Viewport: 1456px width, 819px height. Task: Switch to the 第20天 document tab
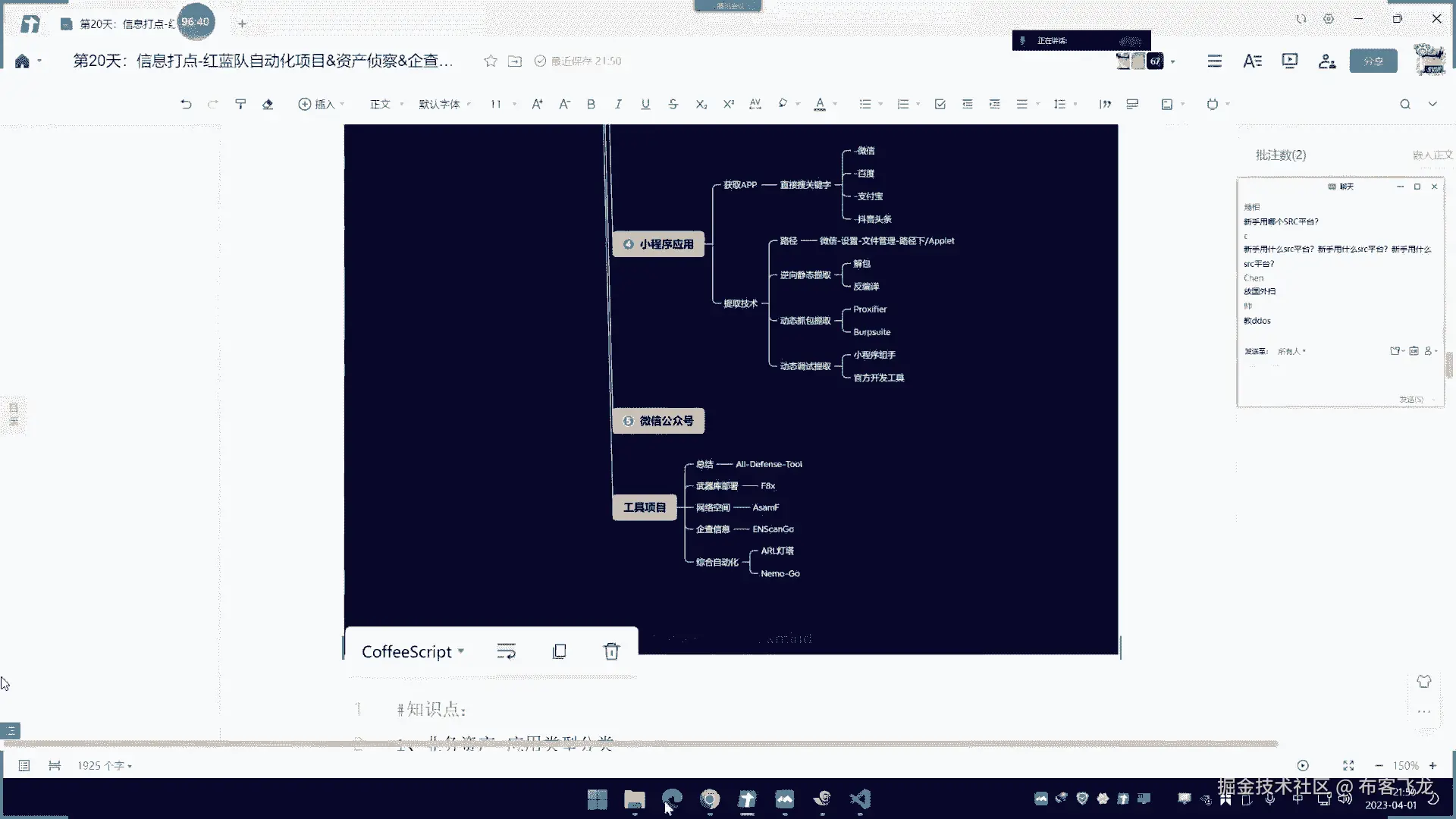coord(121,24)
